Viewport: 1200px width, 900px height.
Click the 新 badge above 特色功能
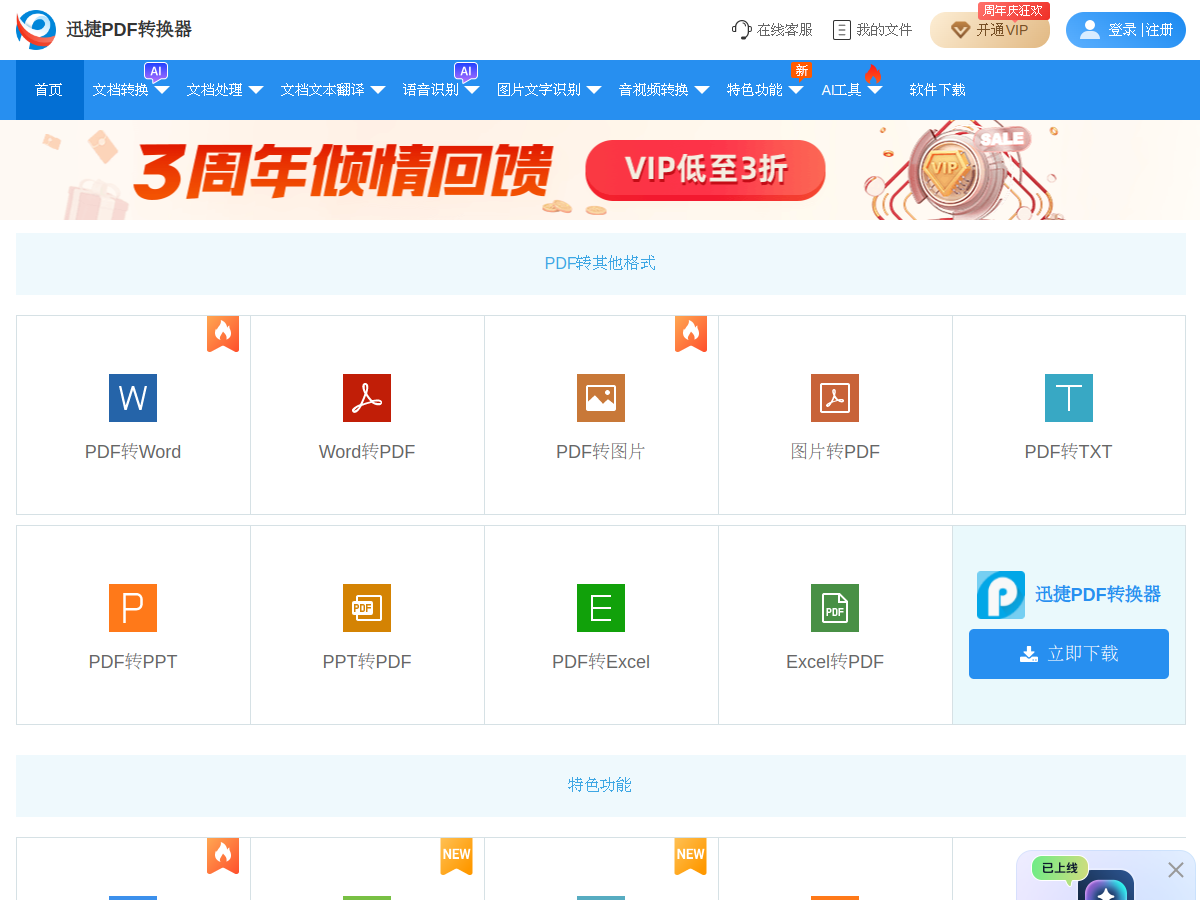pos(801,70)
